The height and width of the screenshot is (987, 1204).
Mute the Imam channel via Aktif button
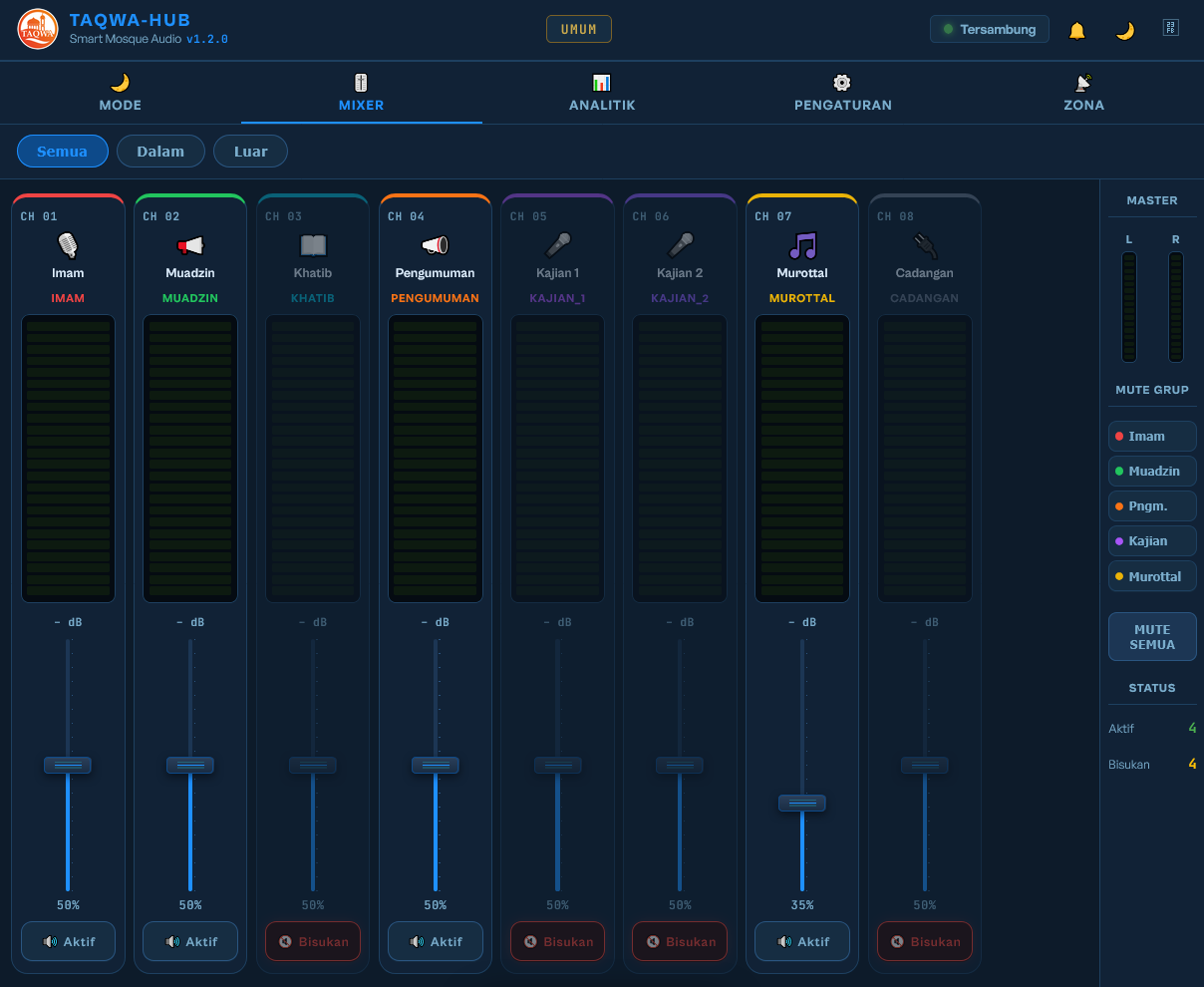(x=68, y=941)
